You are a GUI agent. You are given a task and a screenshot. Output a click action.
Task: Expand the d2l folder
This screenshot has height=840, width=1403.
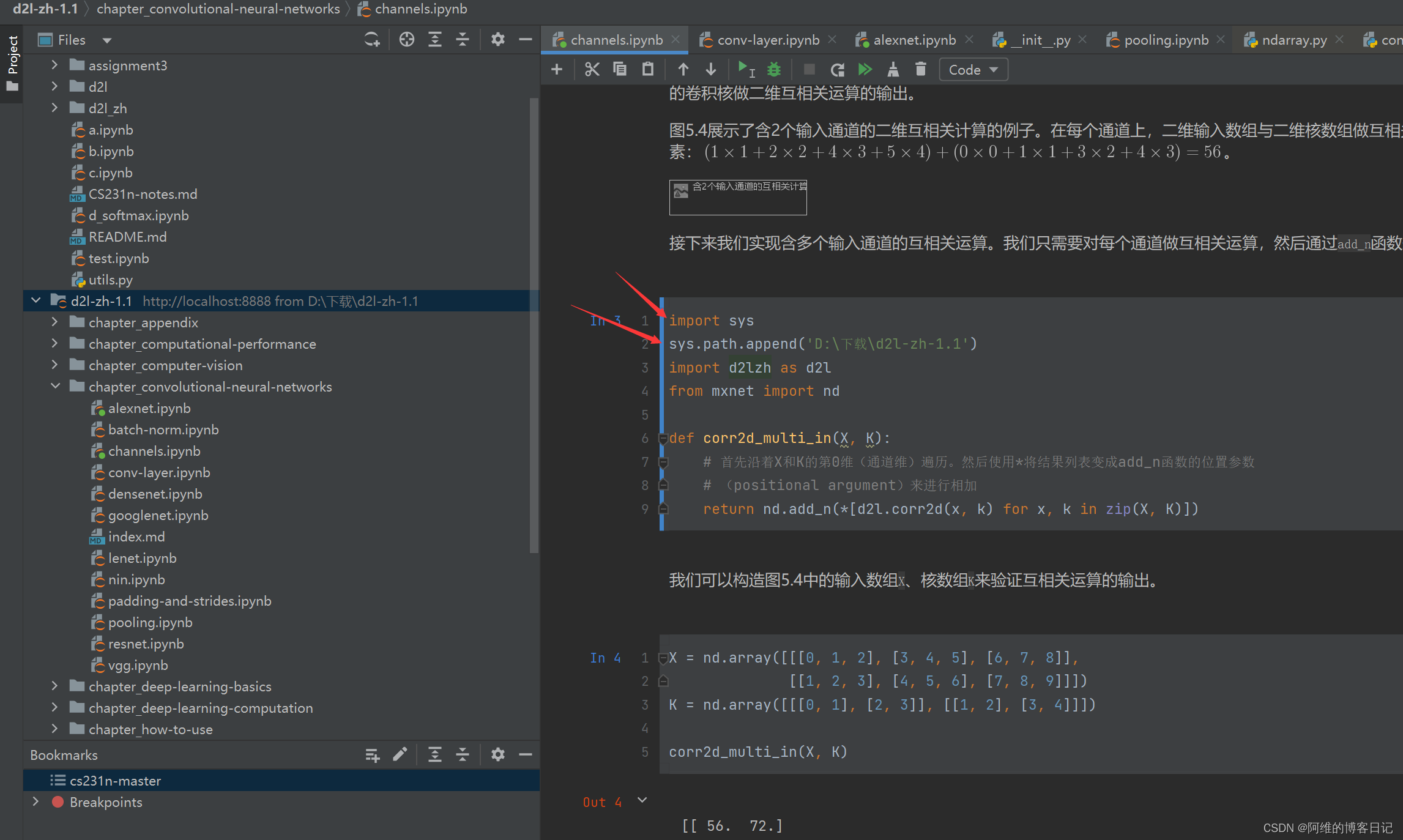[54, 86]
